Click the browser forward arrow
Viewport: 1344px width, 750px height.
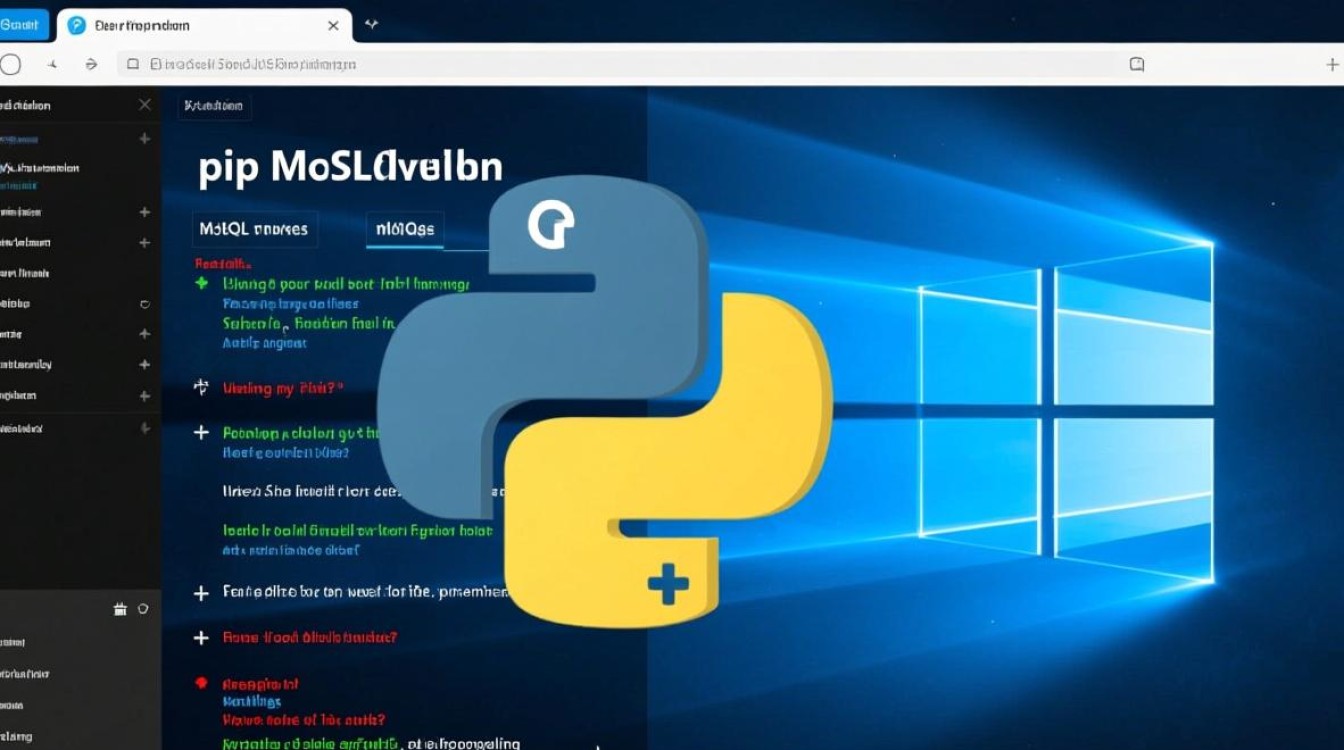pos(91,63)
